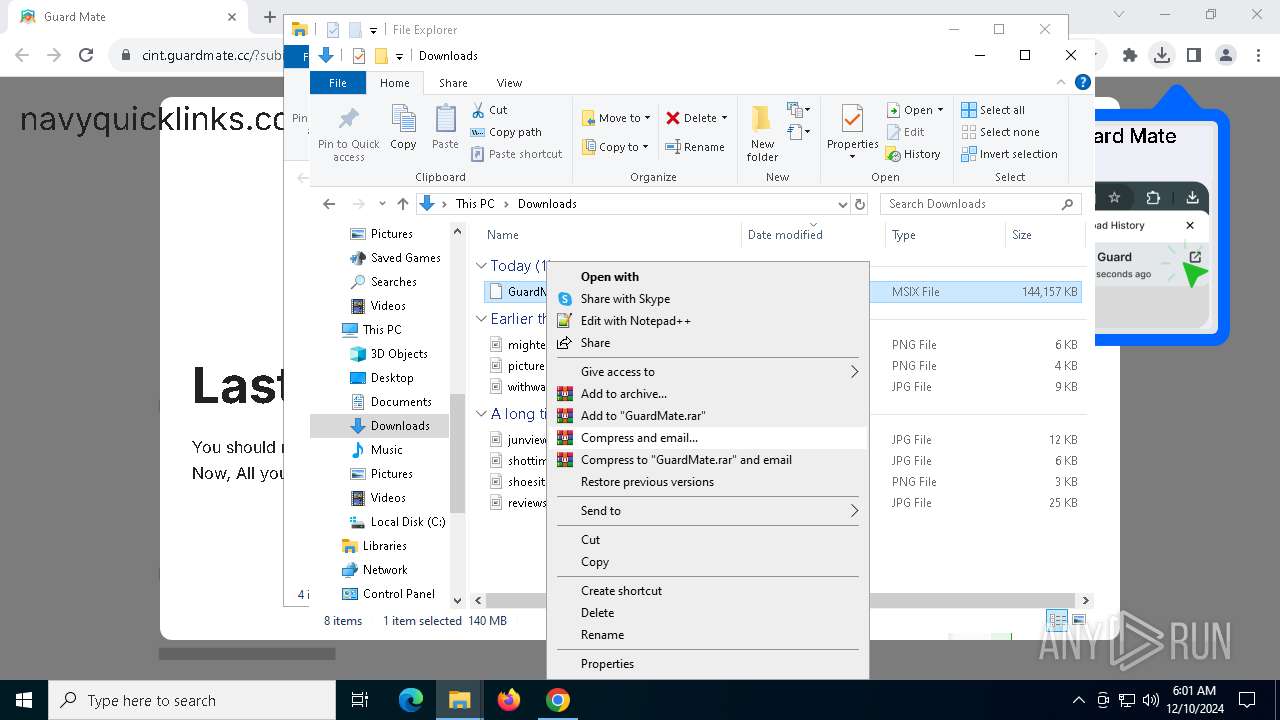The height and width of the screenshot is (720, 1280).
Task: Choose Restore previous versions
Action: click(x=708, y=482)
